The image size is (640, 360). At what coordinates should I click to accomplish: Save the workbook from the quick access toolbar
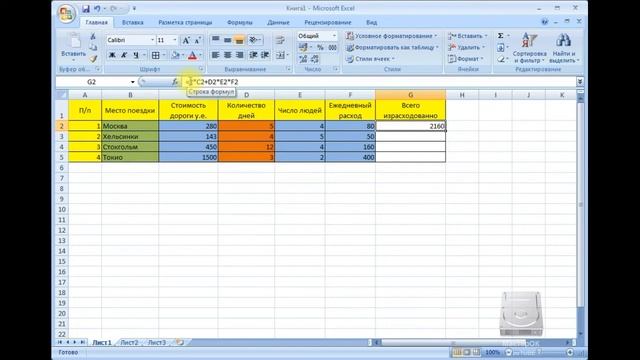point(86,8)
